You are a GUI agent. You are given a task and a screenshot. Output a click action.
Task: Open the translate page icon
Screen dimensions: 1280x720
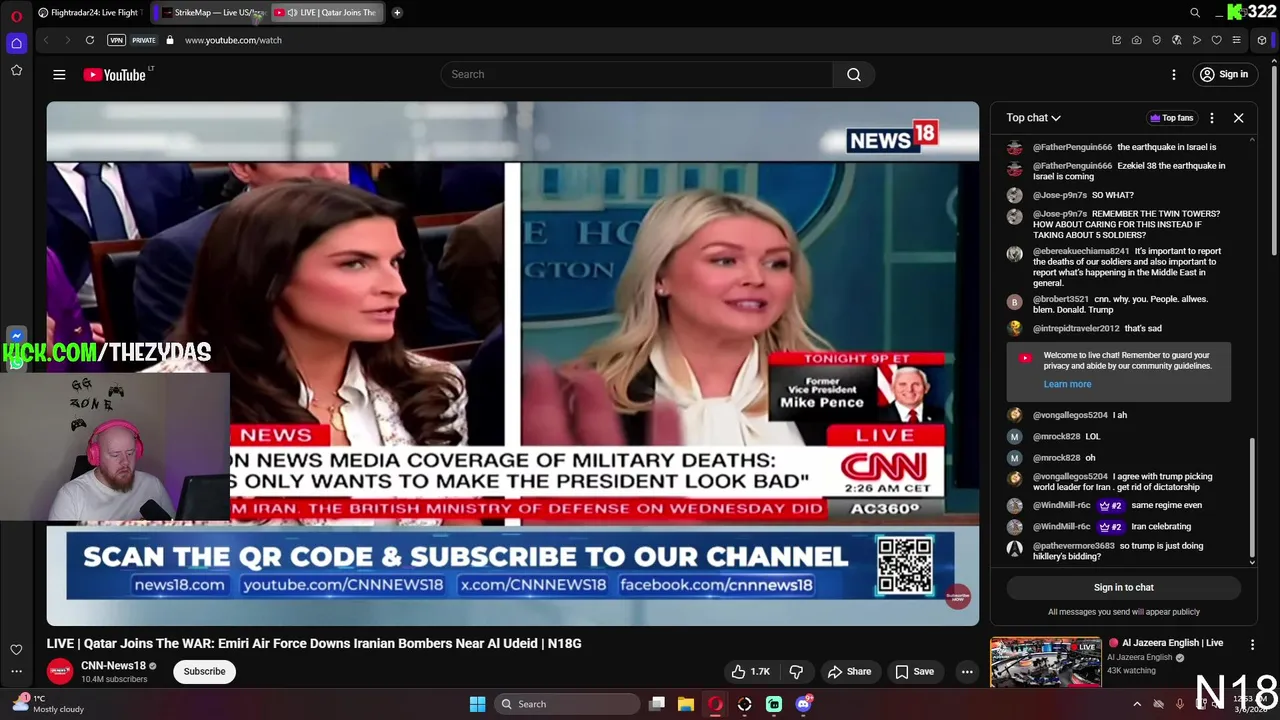tap(1177, 40)
